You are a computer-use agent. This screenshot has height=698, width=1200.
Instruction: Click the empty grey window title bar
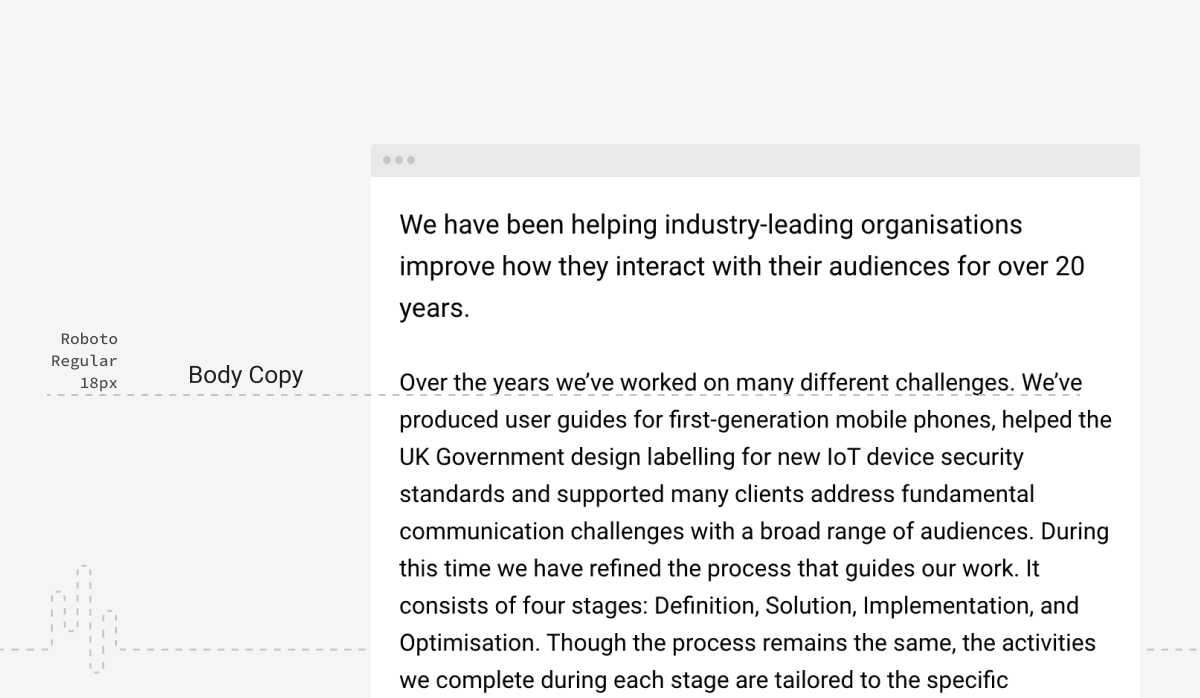(760, 160)
